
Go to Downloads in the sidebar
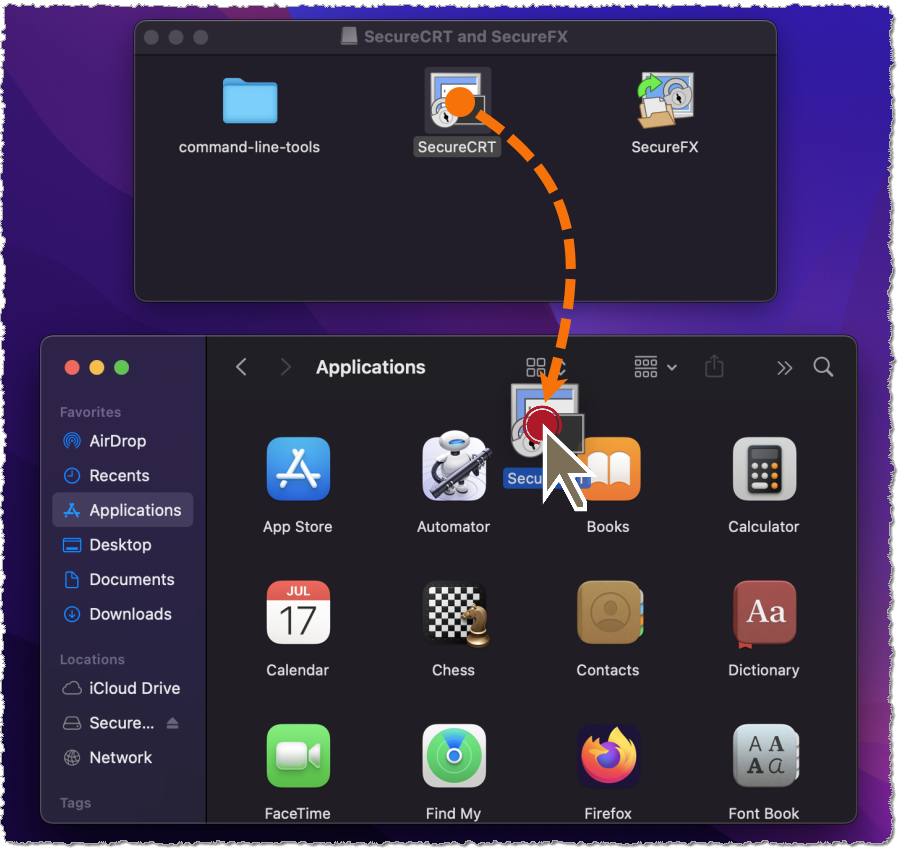(x=130, y=614)
